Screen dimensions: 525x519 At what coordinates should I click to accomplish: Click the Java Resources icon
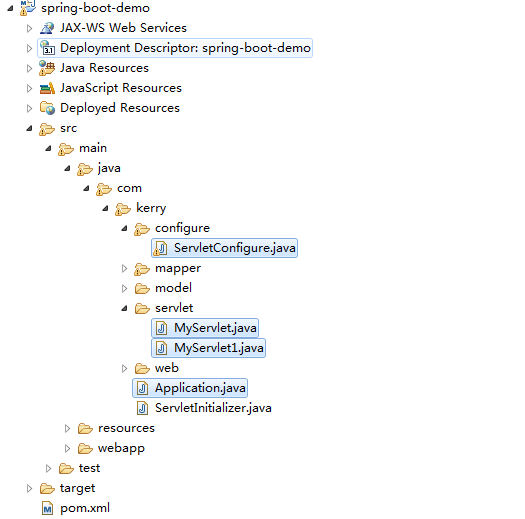tap(47, 68)
